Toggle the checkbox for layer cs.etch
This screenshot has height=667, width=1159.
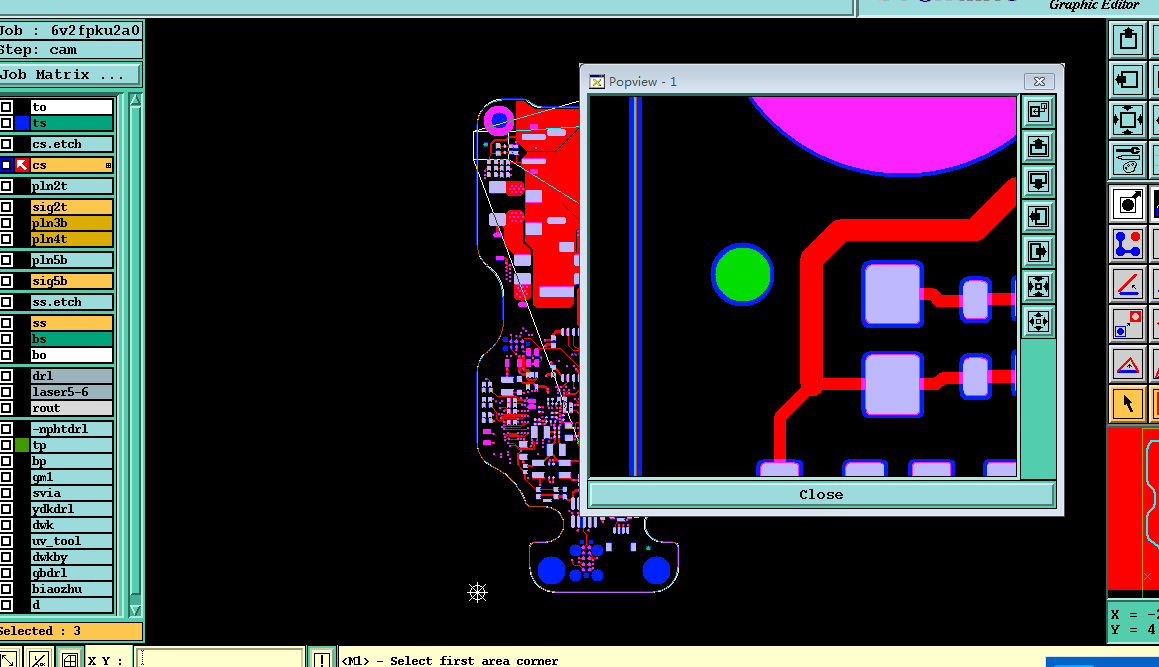click(x=7, y=144)
